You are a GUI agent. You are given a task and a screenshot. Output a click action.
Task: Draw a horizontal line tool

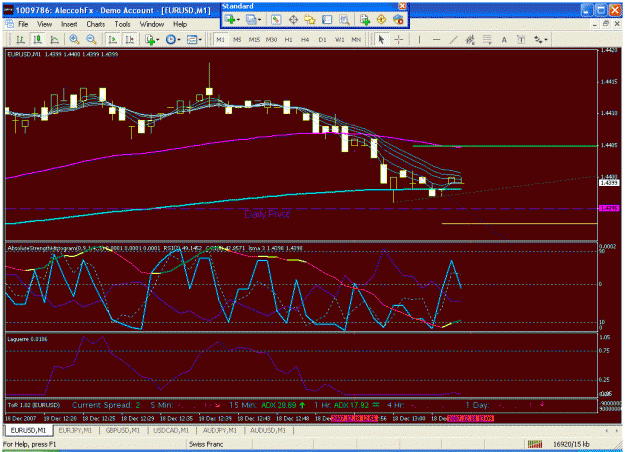tap(436, 39)
